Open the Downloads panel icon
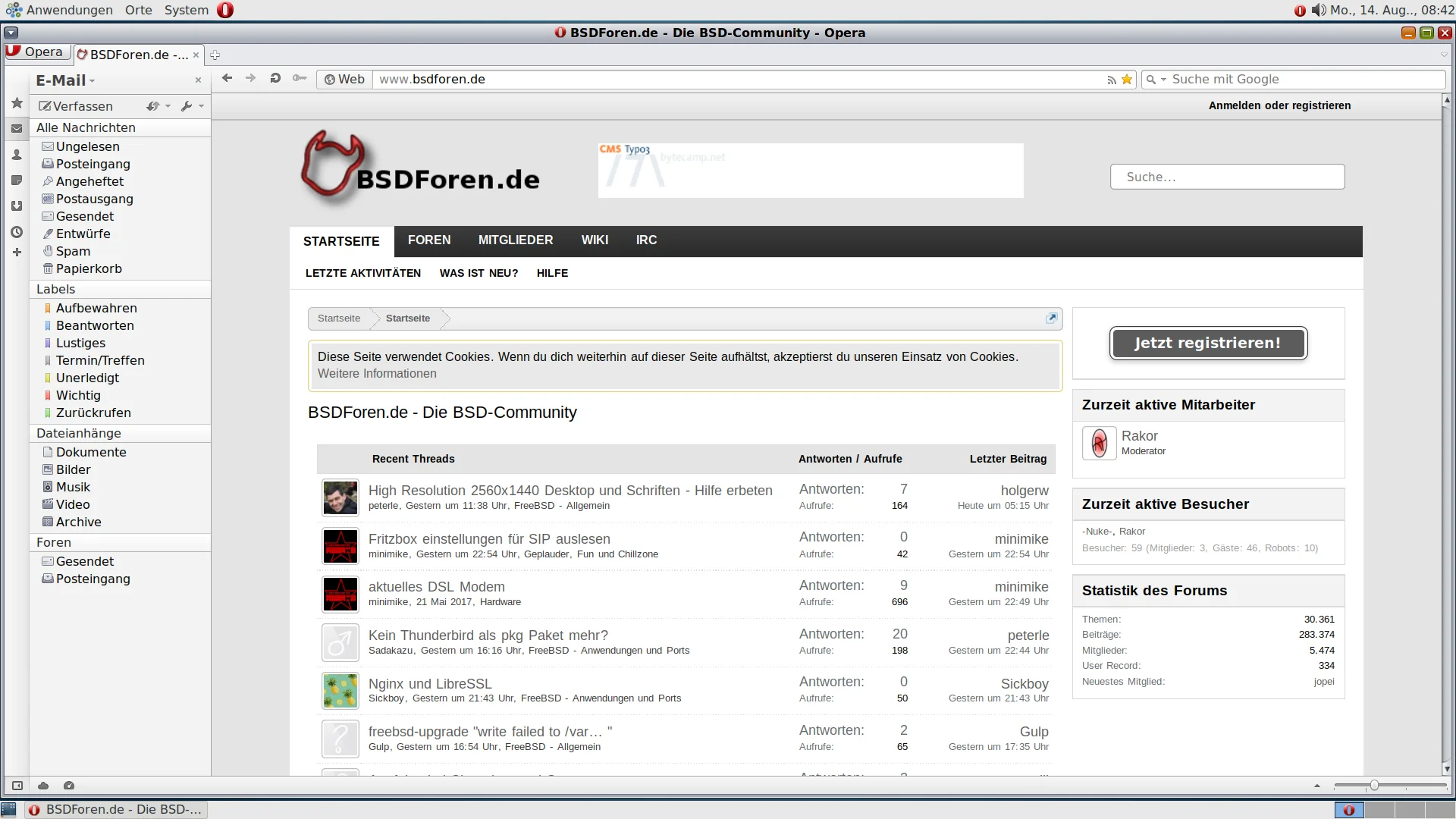This screenshot has width=1456, height=819. coord(17,206)
